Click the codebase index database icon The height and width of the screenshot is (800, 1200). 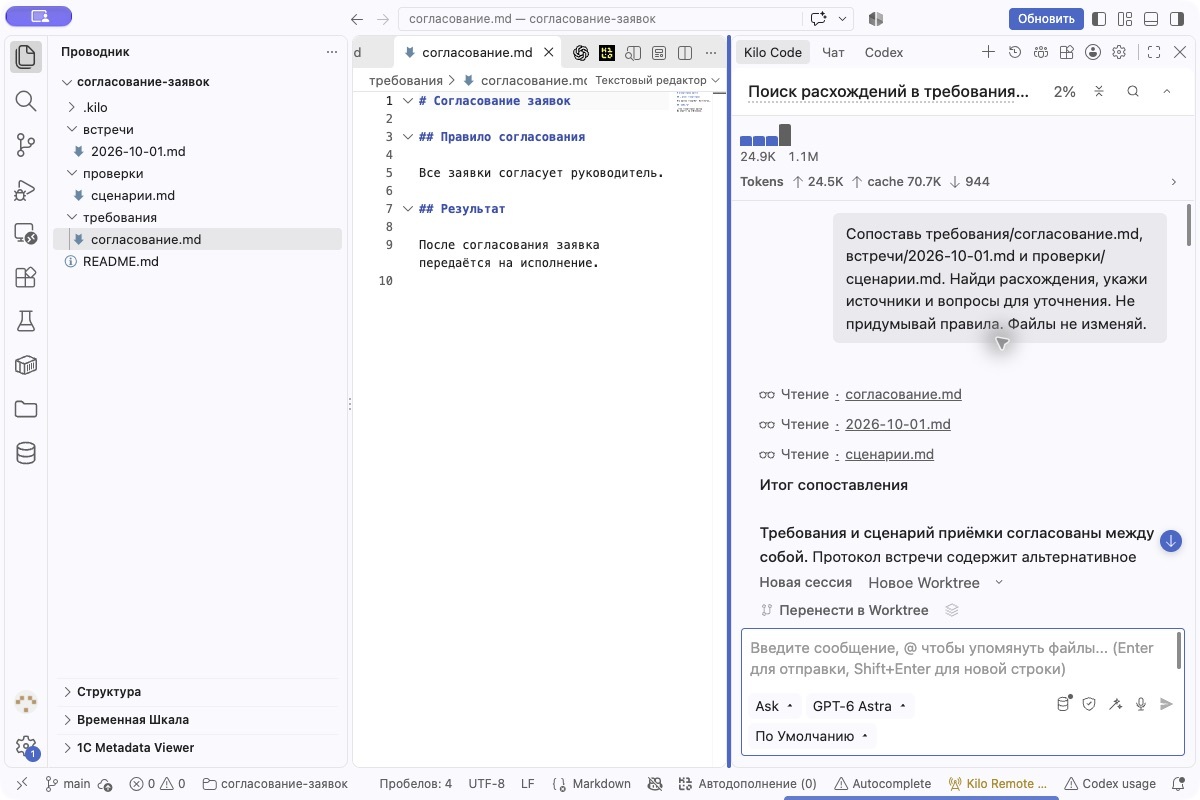[x=1064, y=704]
